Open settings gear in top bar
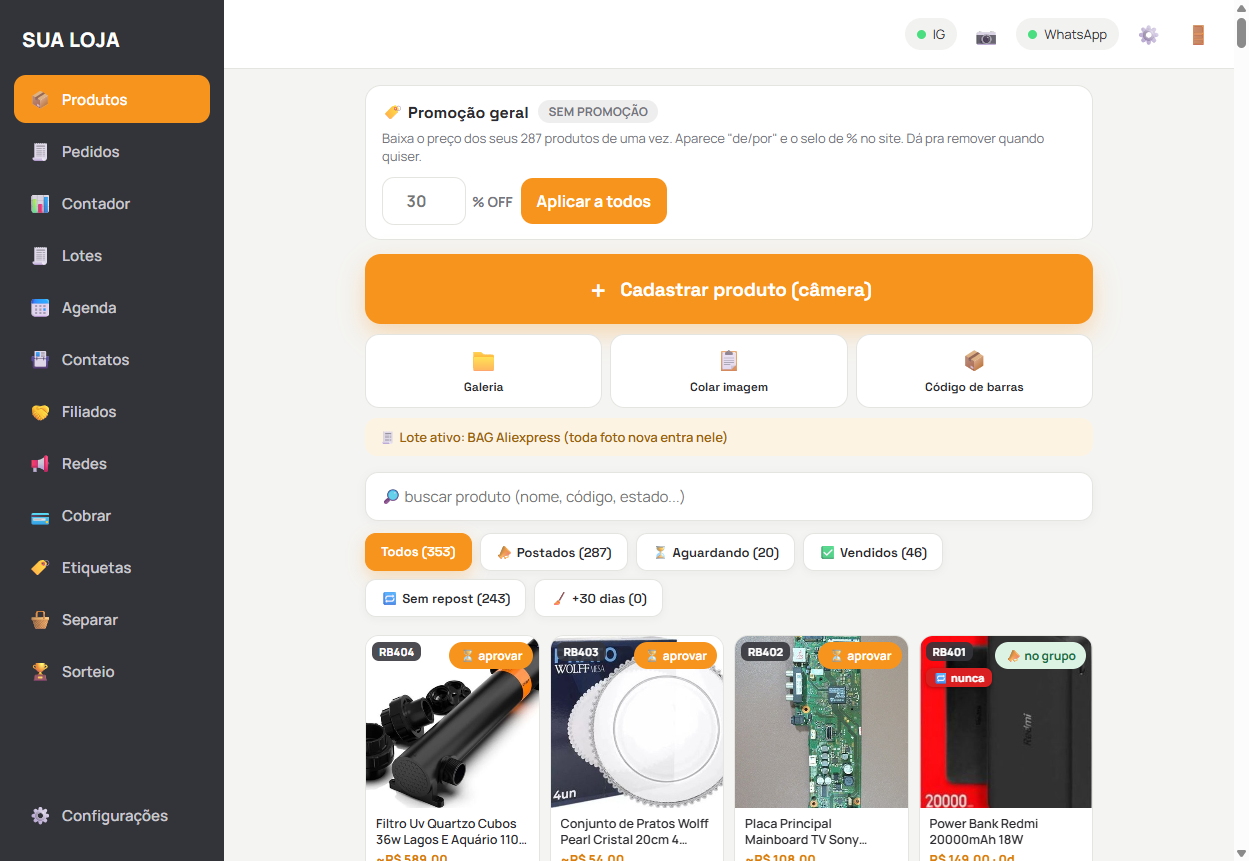Image resolution: width=1249 pixels, height=861 pixels. [x=1148, y=35]
